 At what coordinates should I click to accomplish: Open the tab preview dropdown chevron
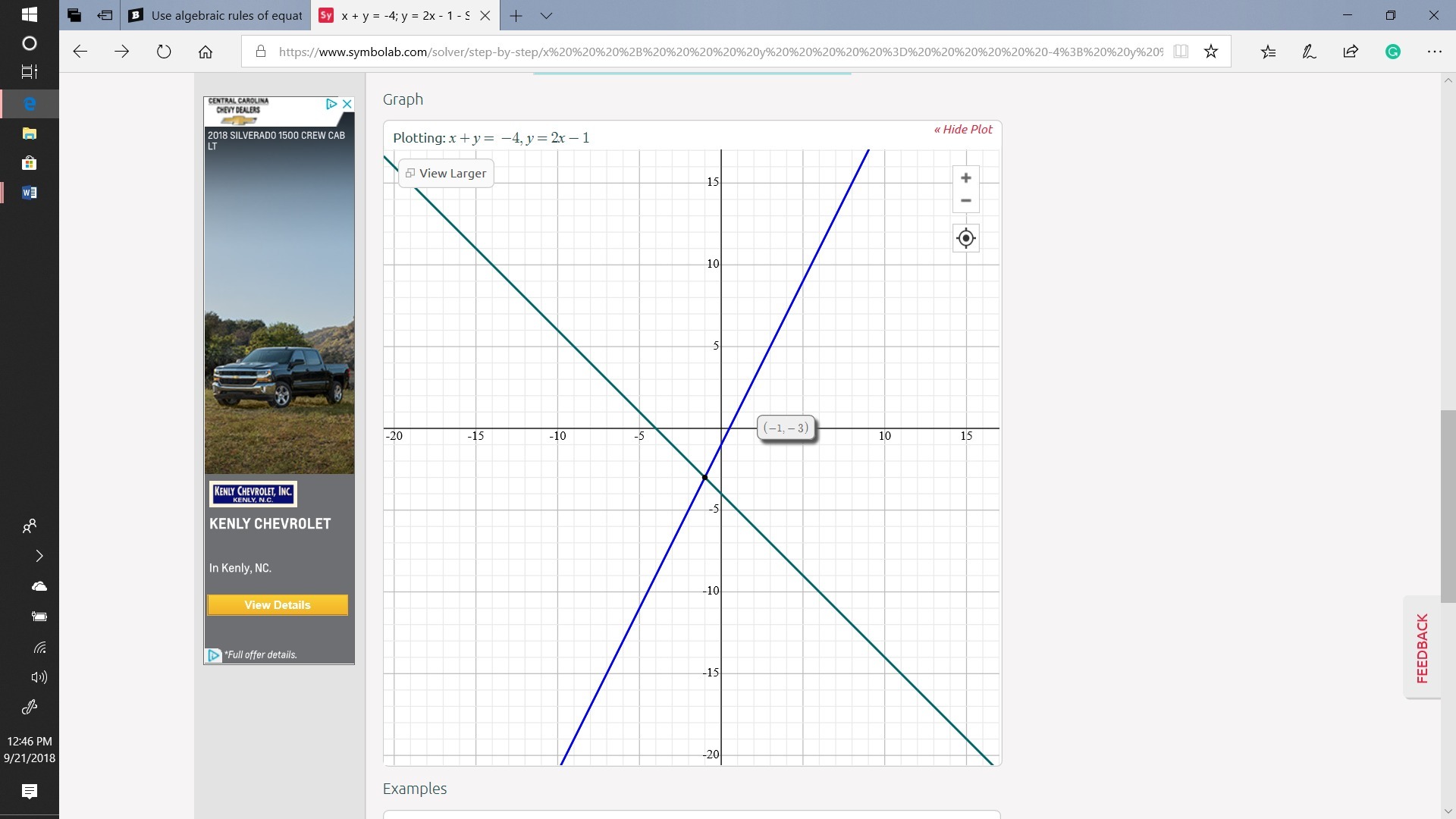click(546, 15)
